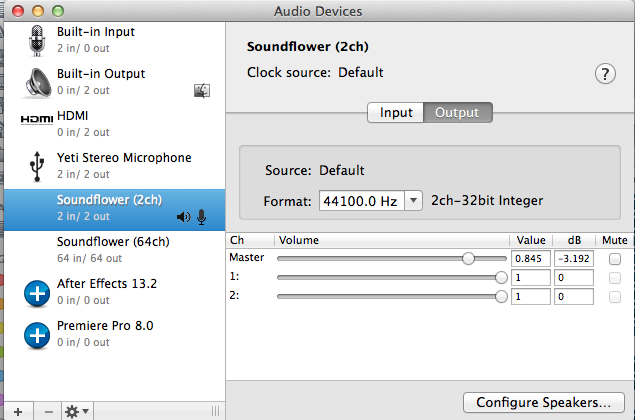Click the channel 2 dB field
This screenshot has height=420, width=635.
[574, 296]
